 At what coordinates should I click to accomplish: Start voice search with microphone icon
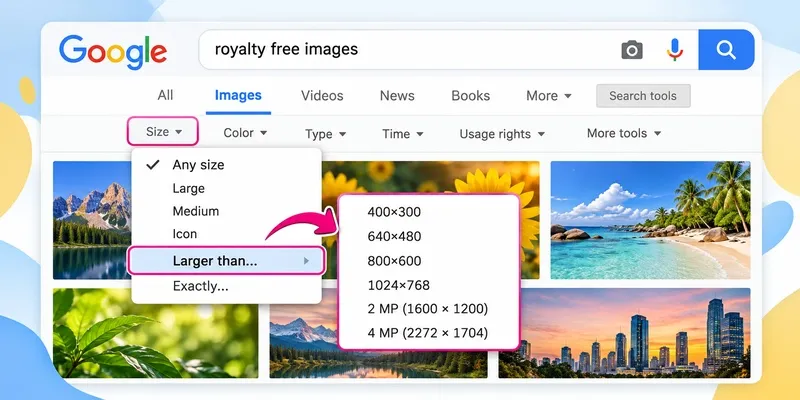click(x=674, y=50)
